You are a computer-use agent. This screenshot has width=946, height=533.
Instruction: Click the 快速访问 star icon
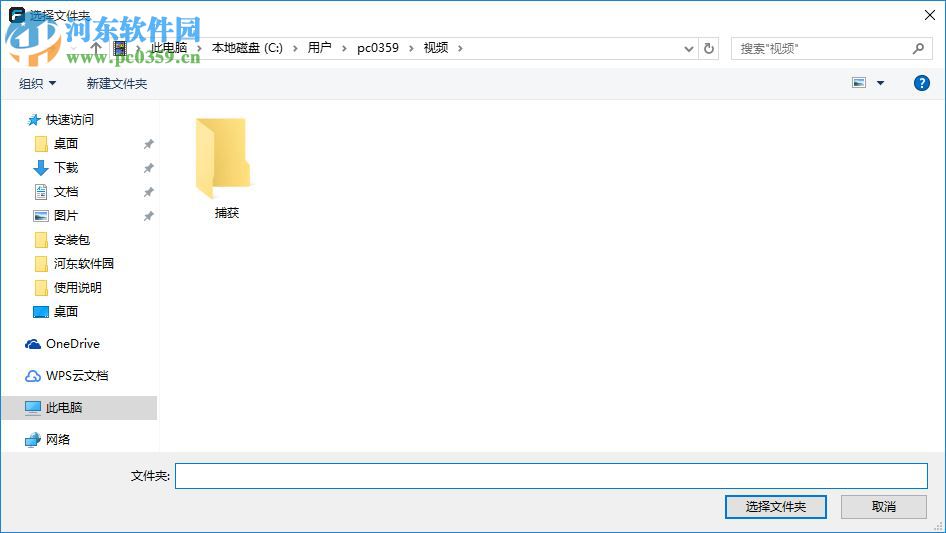[34, 120]
